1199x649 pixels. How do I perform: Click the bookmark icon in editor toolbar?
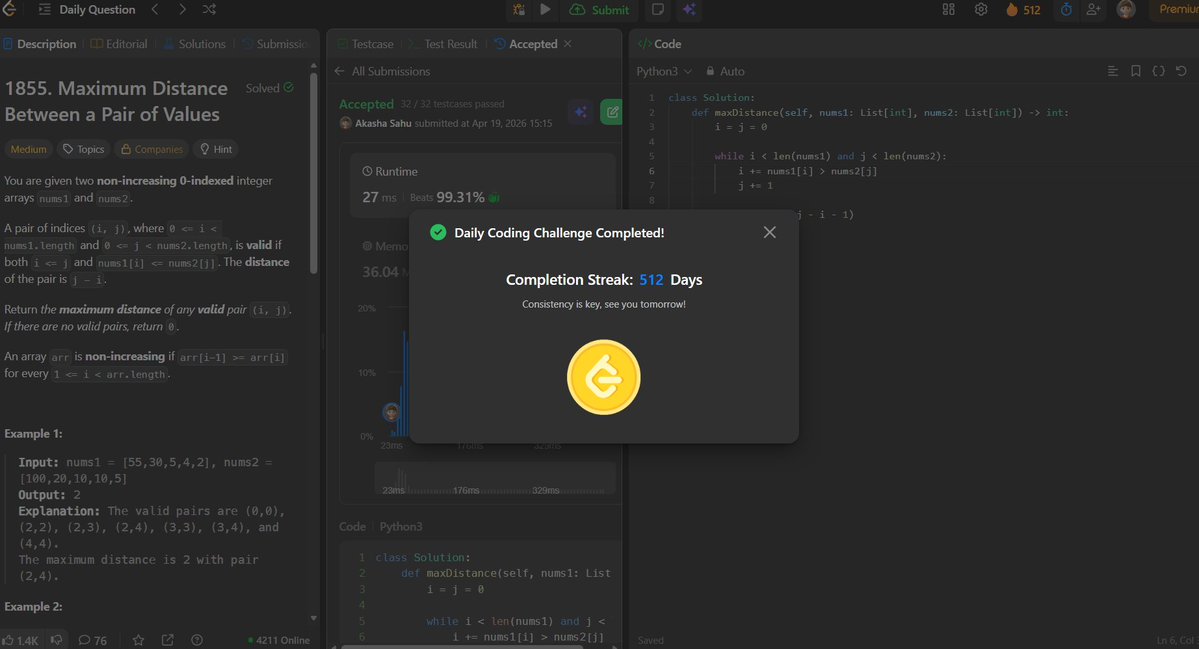tap(1136, 71)
